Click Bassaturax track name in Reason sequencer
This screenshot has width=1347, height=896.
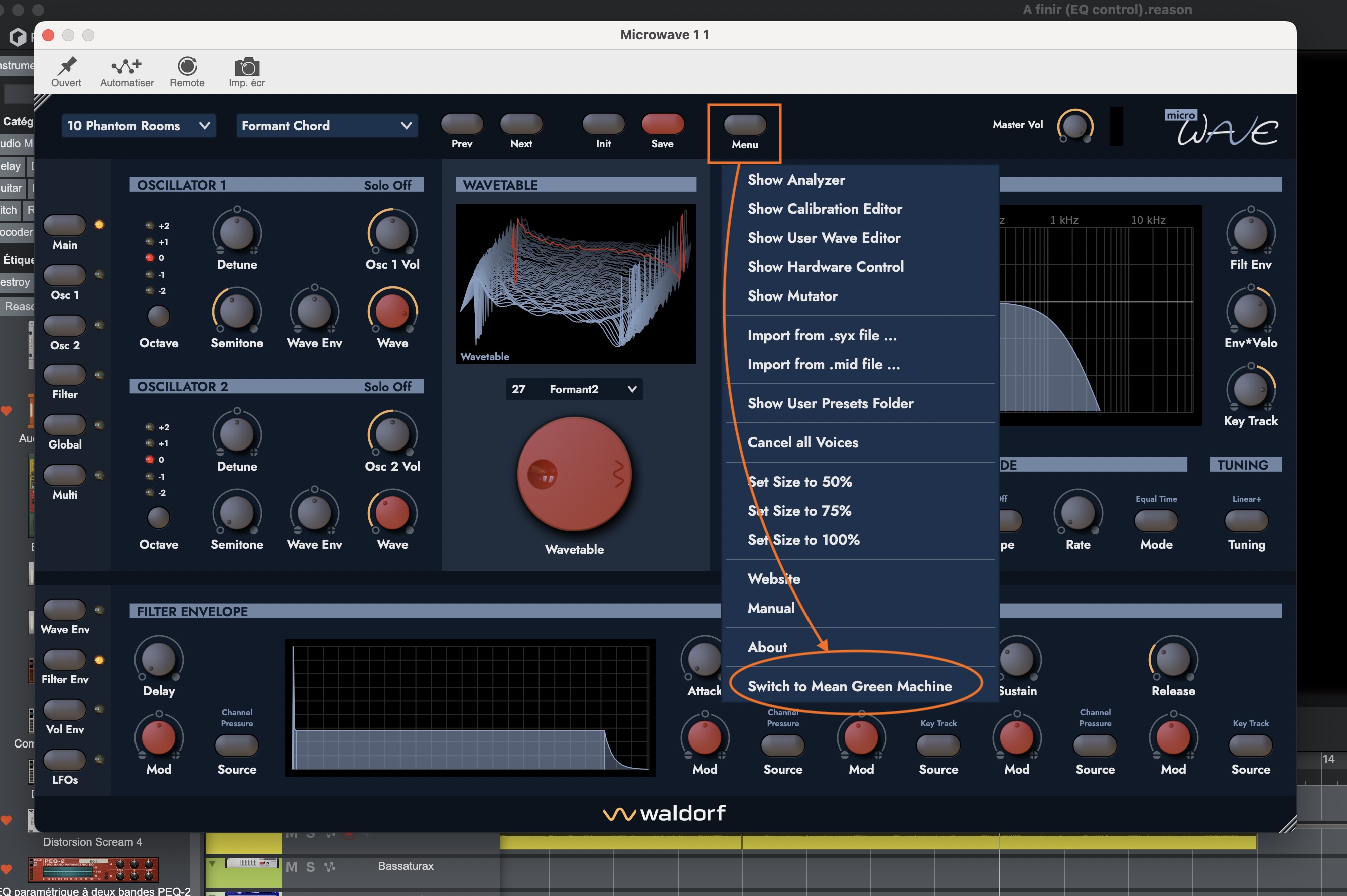(x=406, y=866)
